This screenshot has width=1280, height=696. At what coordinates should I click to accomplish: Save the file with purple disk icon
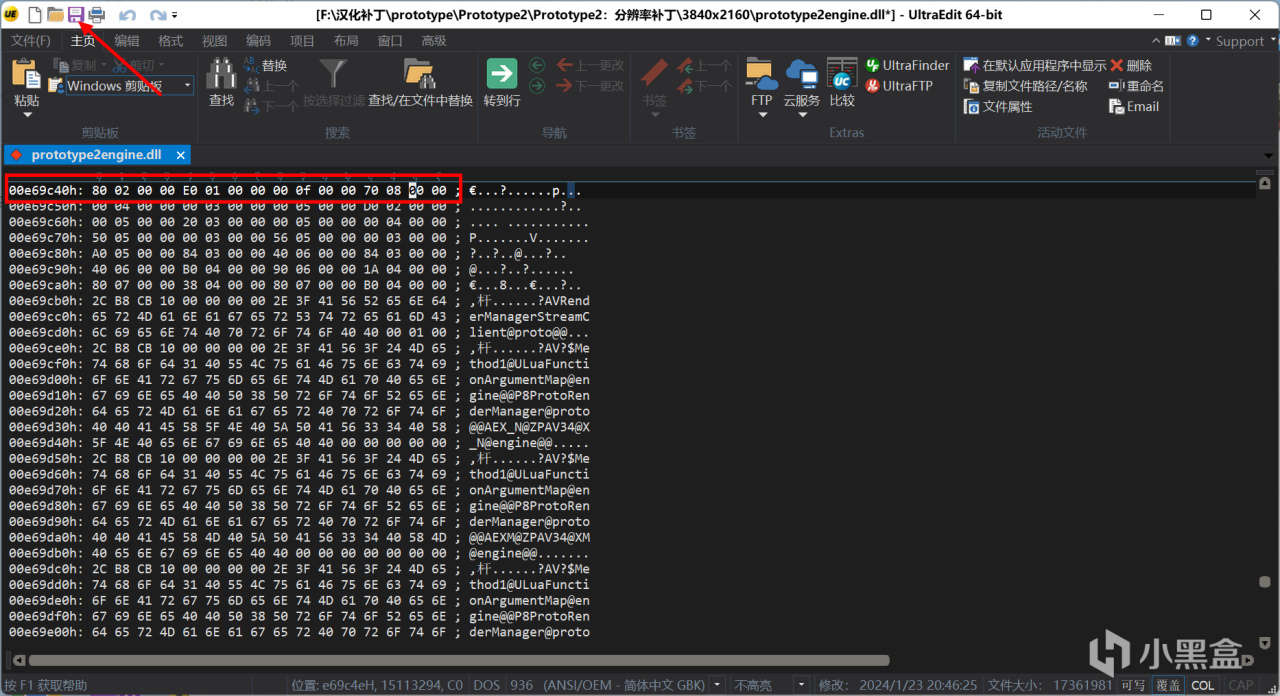[x=75, y=15]
